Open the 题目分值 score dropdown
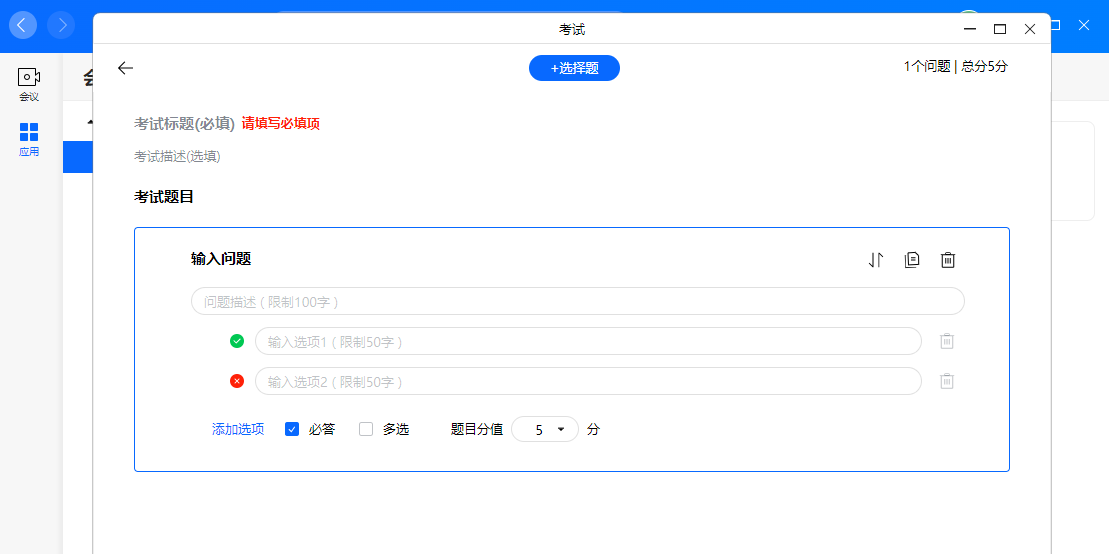 545,429
